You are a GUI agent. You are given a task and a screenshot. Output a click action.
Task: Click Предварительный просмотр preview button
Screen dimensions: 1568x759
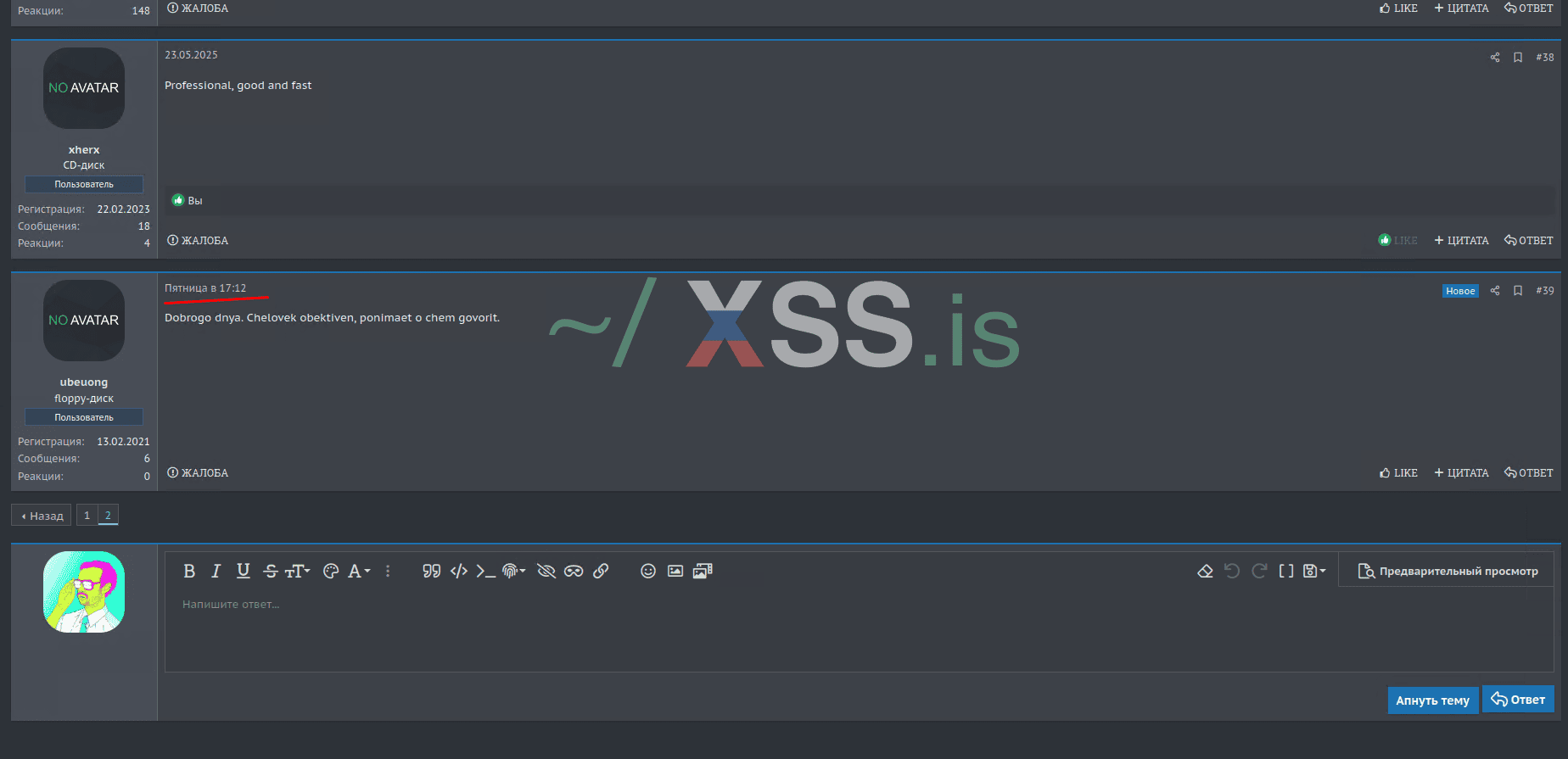(x=1448, y=572)
